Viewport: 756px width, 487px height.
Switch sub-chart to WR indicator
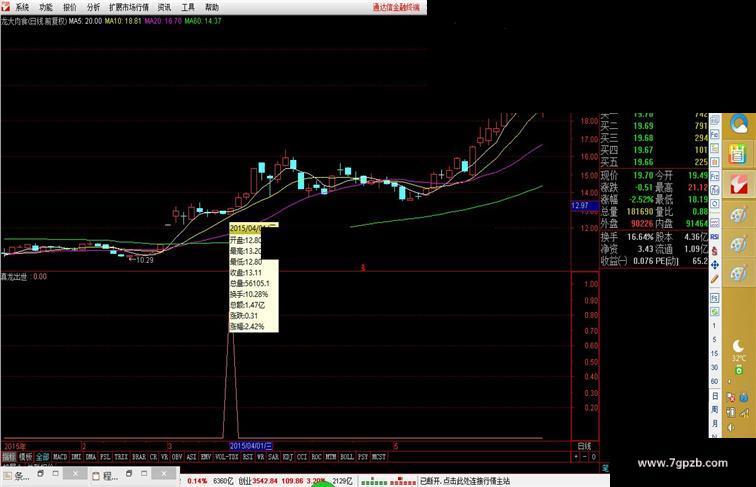click(260, 457)
